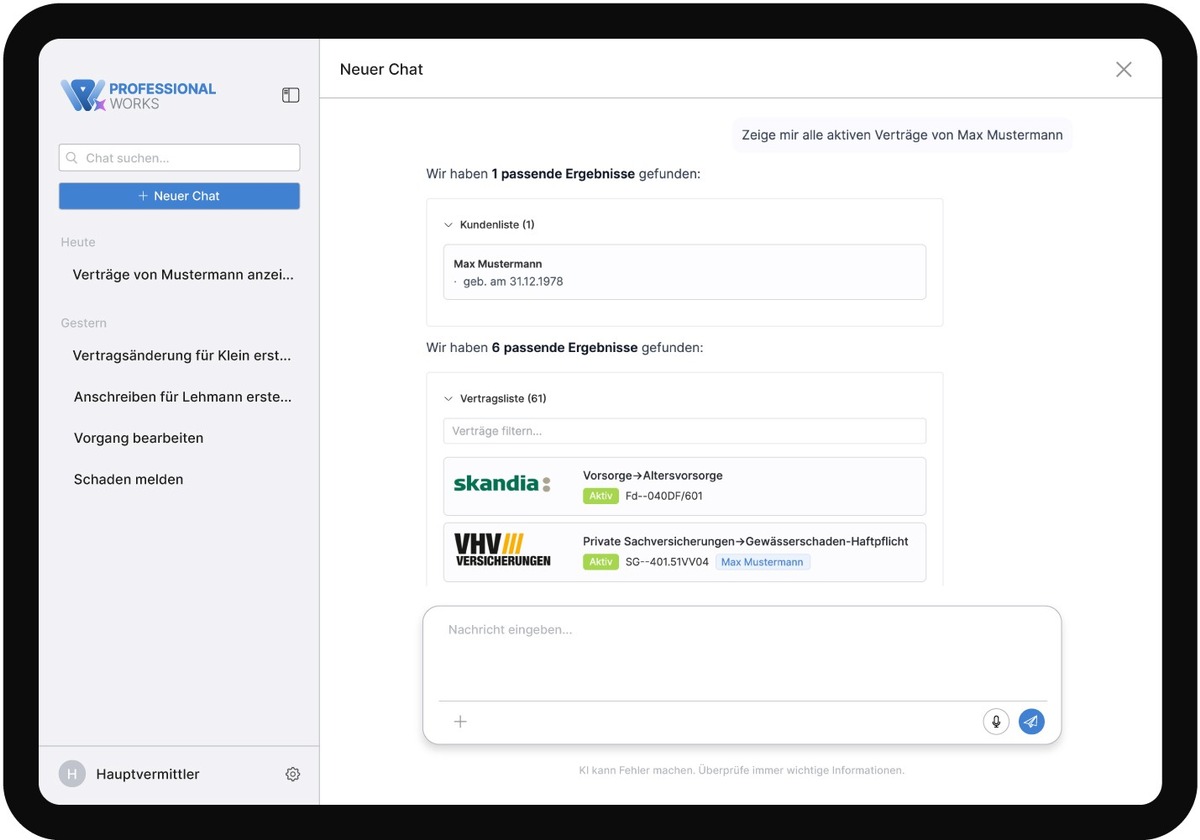Collapse the Vertragsliste section

coord(449,399)
